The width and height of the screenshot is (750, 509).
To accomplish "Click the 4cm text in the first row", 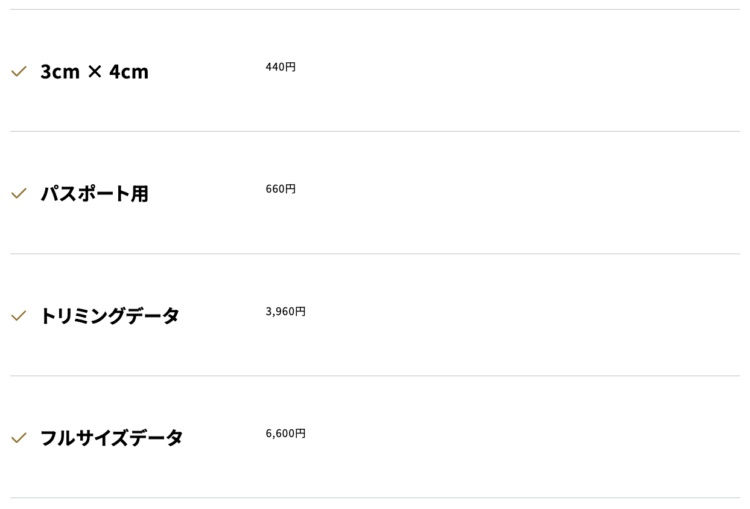I will 129,72.
